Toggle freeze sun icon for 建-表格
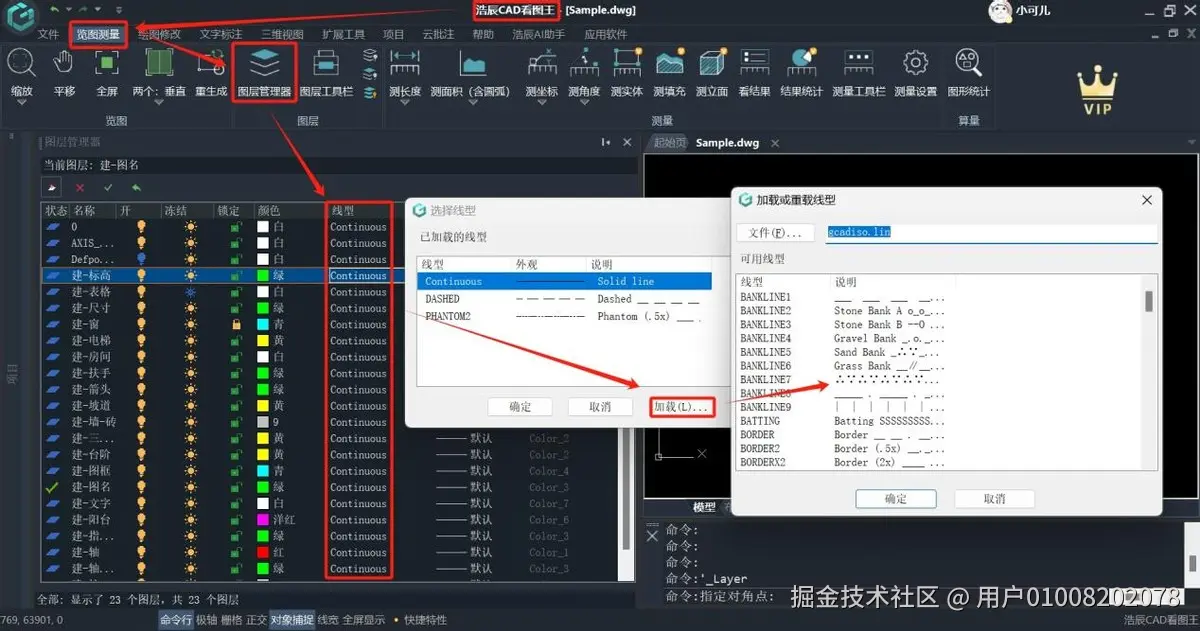 point(190,292)
